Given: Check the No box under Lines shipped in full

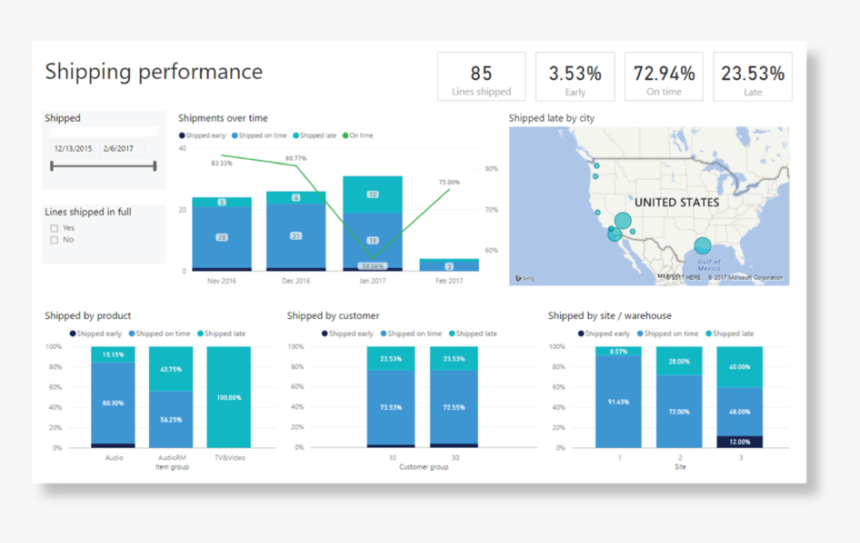Looking at the screenshot, I should 54,240.
